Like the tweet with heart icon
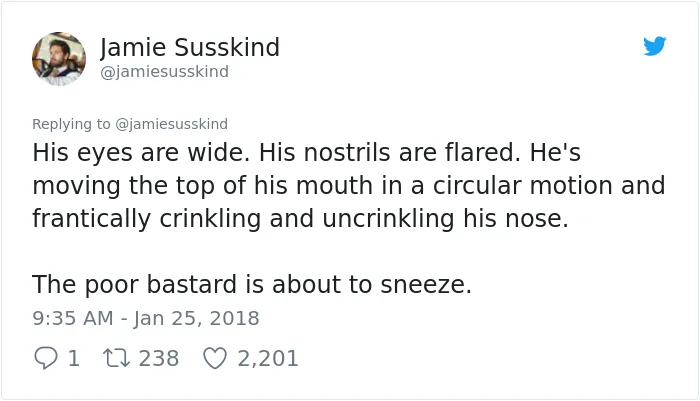This screenshot has height=401, width=700. [x=215, y=358]
